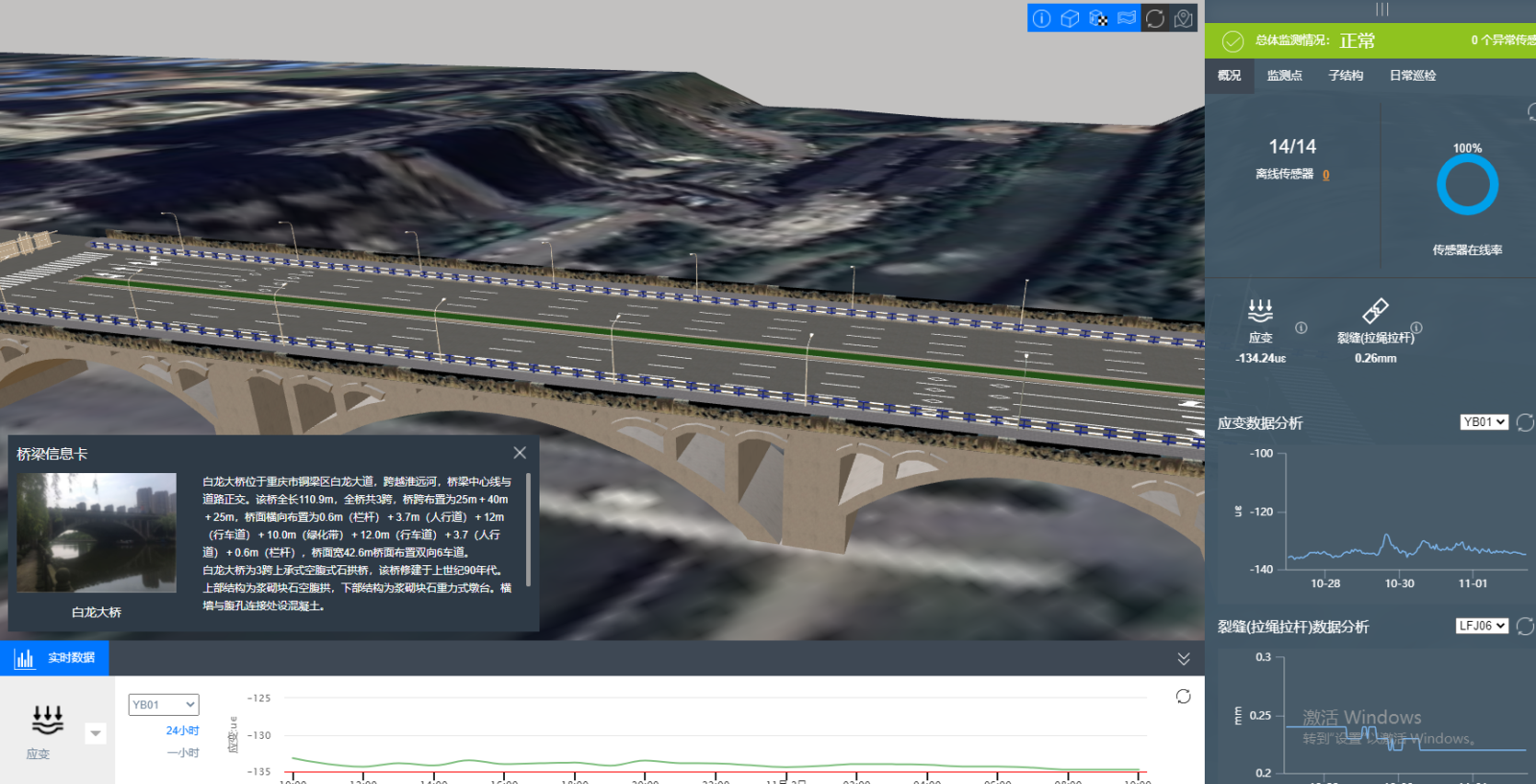Click the -134.24uε strain value
The image size is (1536, 784).
(x=1260, y=358)
